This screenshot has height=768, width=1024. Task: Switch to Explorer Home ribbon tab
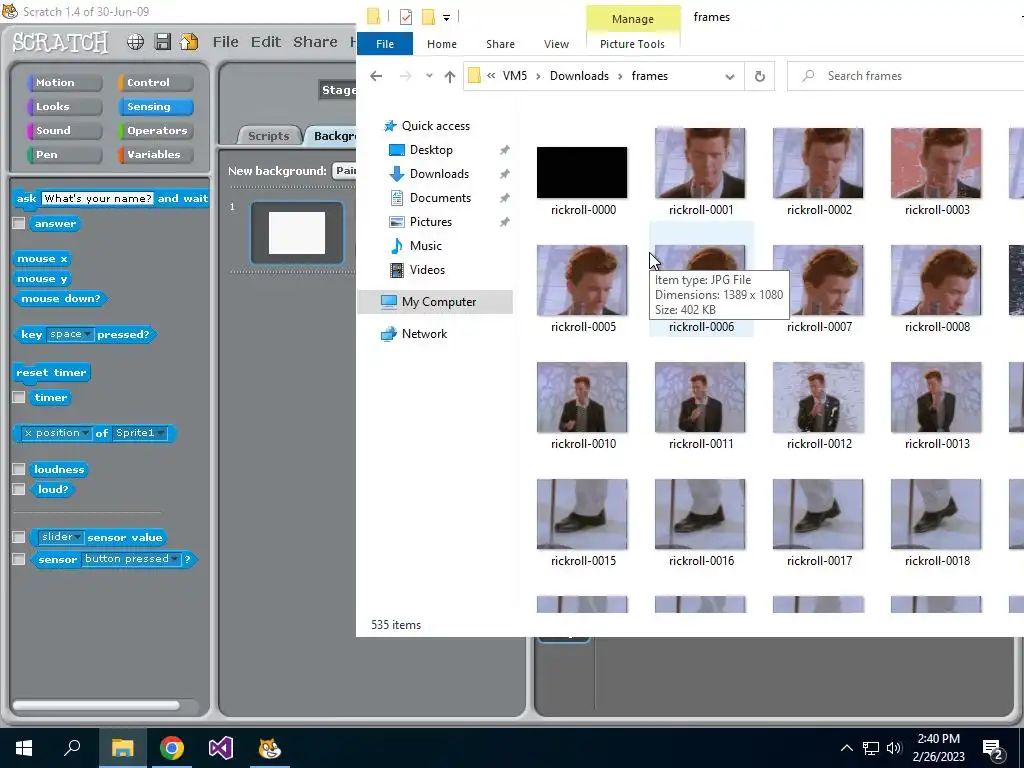(x=441, y=44)
